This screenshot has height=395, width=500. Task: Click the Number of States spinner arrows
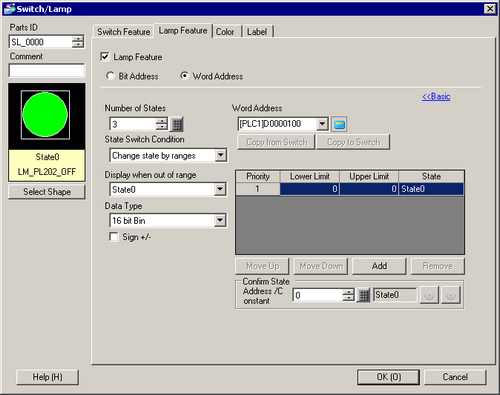tap(161, 124)
